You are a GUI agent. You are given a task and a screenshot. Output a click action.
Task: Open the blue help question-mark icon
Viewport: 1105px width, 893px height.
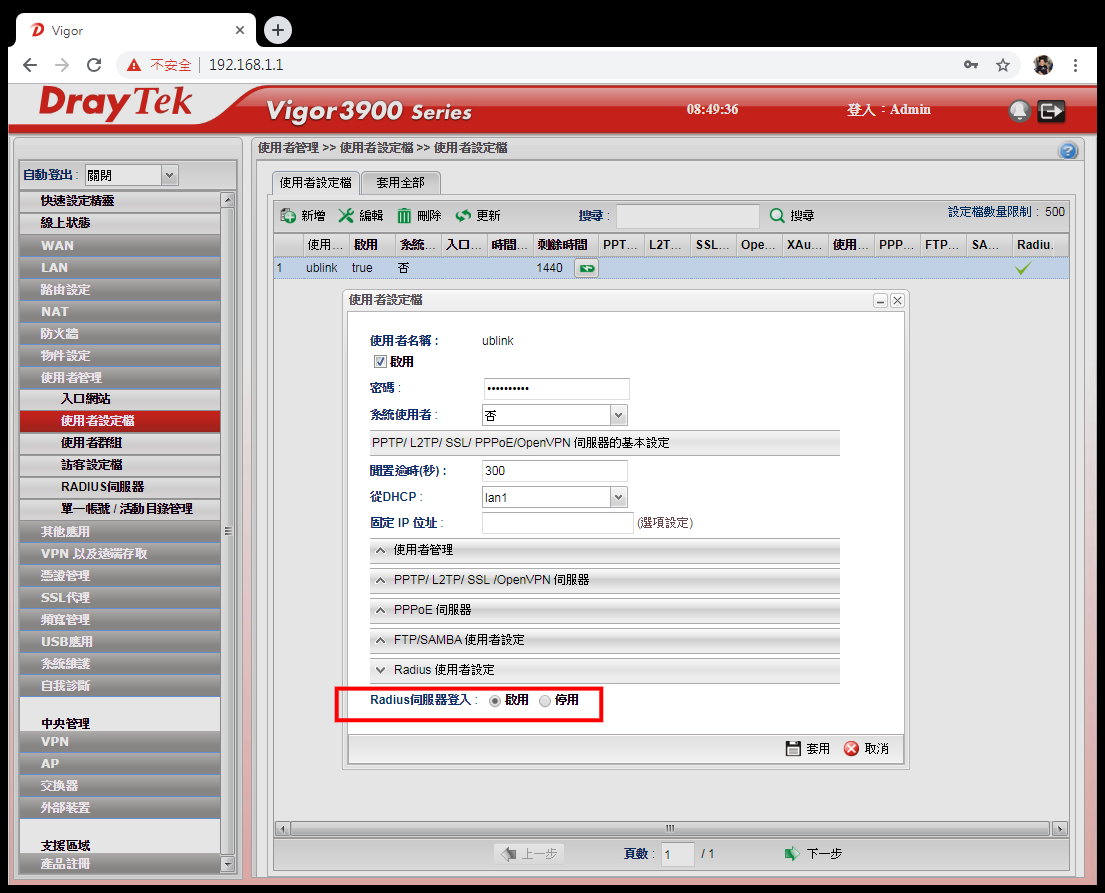[x=1067, y=151]
